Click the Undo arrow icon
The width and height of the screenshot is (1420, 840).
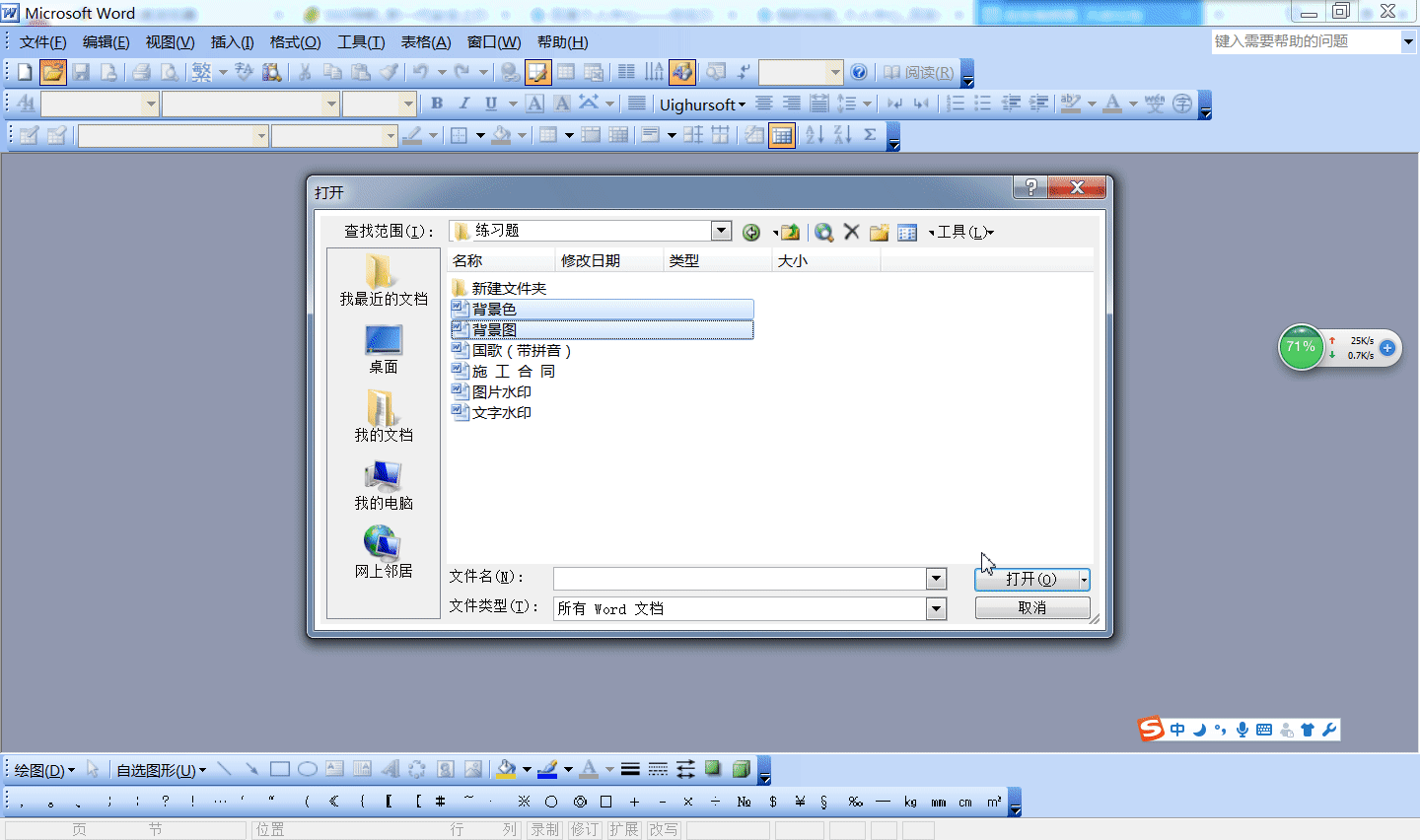coord(421,72)
